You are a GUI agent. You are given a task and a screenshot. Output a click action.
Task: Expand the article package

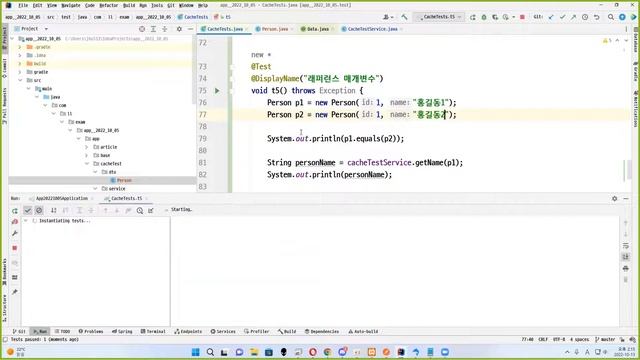[x=86, y=147]
